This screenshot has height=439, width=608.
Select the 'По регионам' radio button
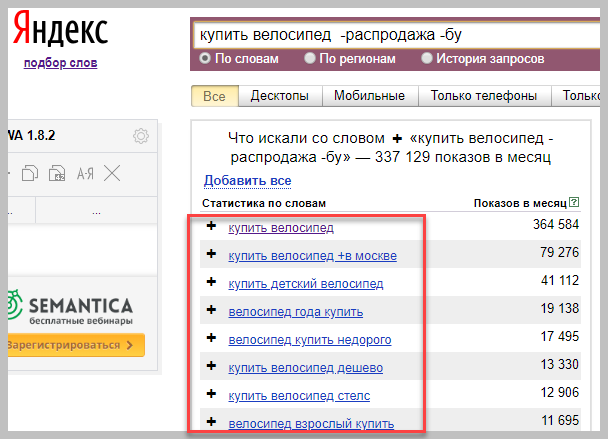[309, 59]
